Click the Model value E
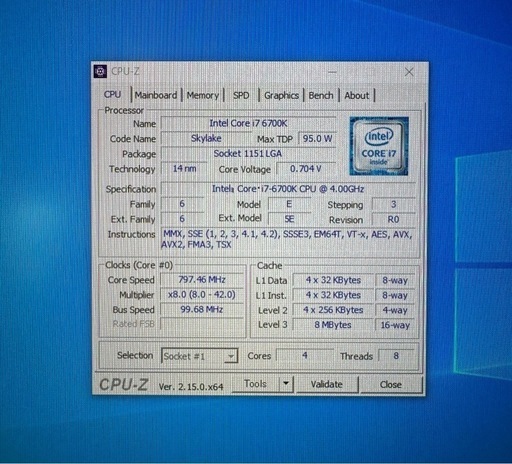 (289, 204)
